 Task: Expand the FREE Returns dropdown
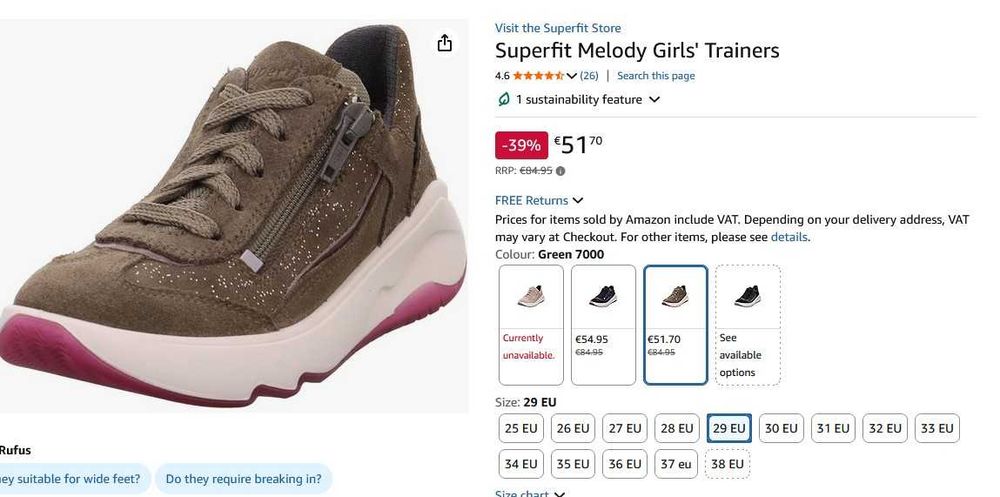[578, 200]
